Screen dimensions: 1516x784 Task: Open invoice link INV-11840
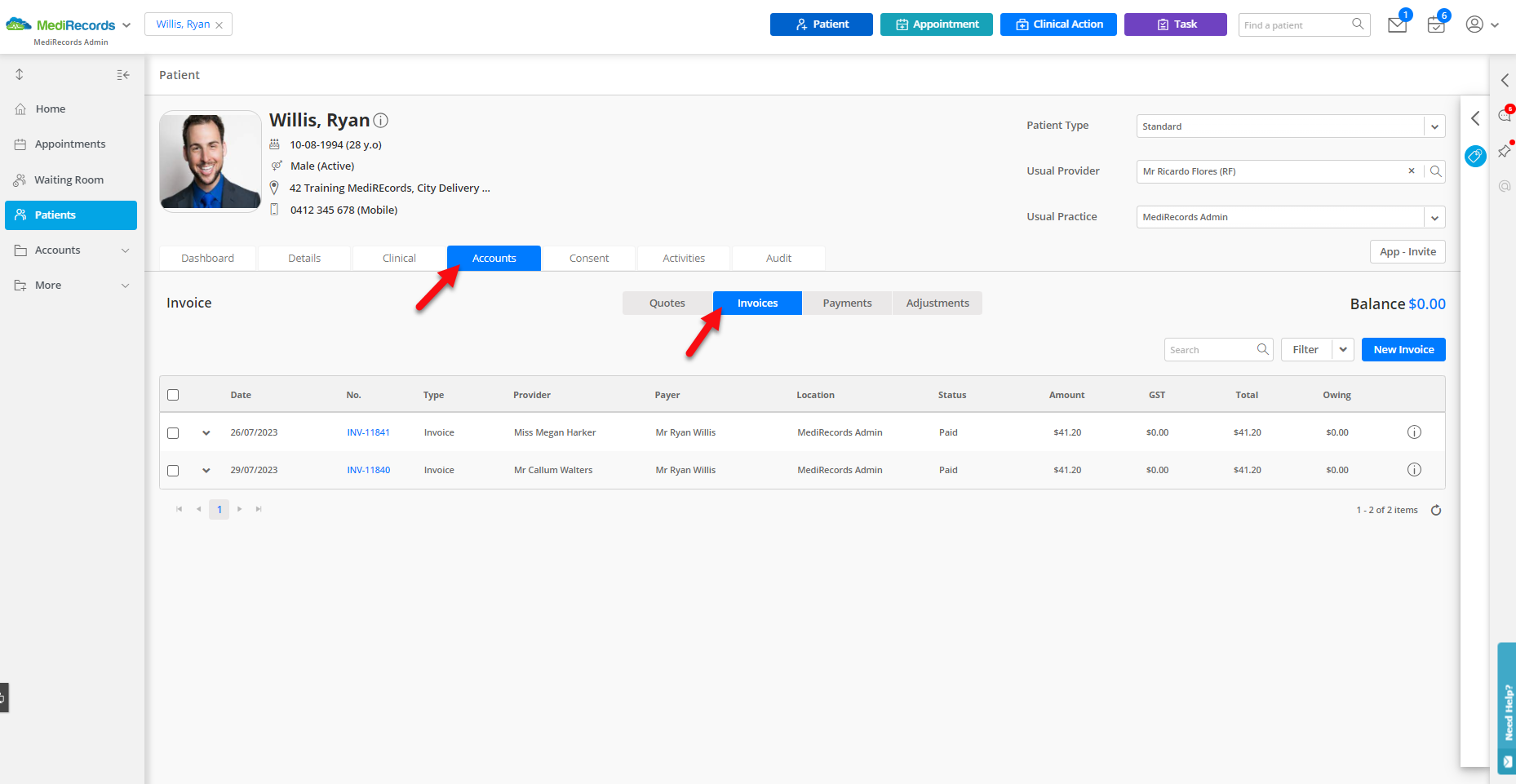tap(368, 470)
